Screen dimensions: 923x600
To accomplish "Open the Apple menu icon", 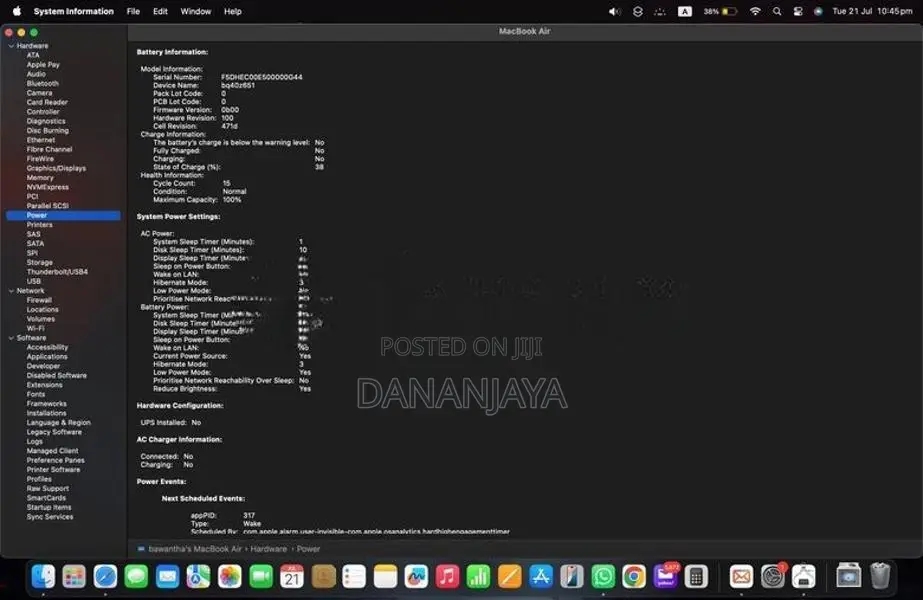I will [16, 11].
